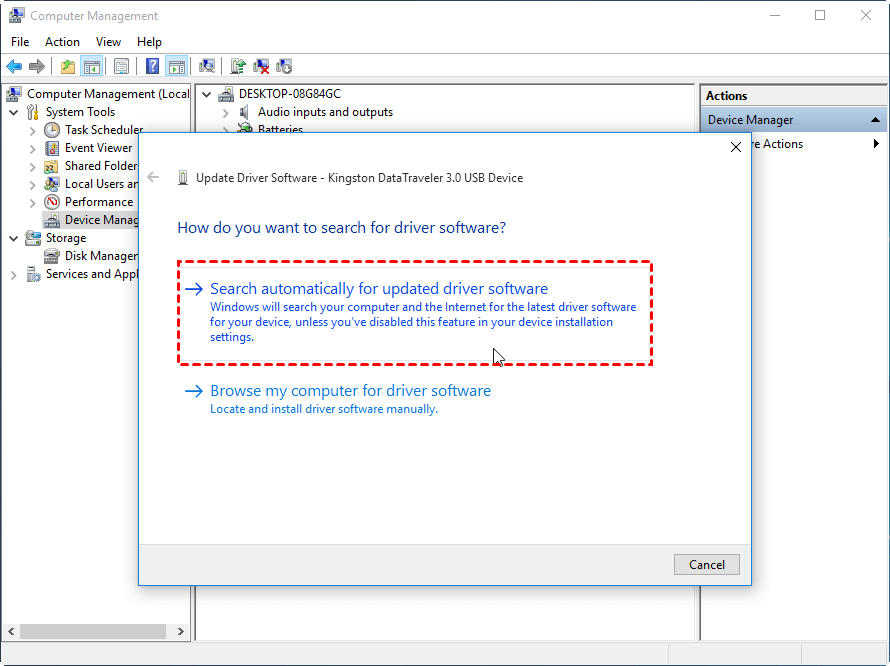
Task: Collapse the Device Manager actions section
Action: click(875, 120)
